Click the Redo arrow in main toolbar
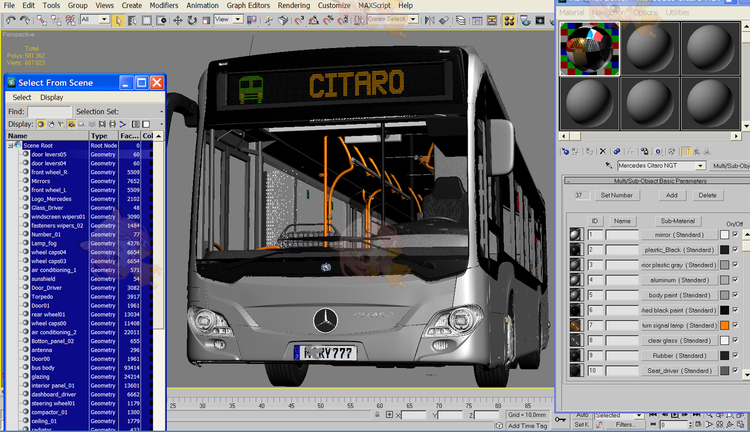The height and width of the screenshot is (432, 750). 25,20
